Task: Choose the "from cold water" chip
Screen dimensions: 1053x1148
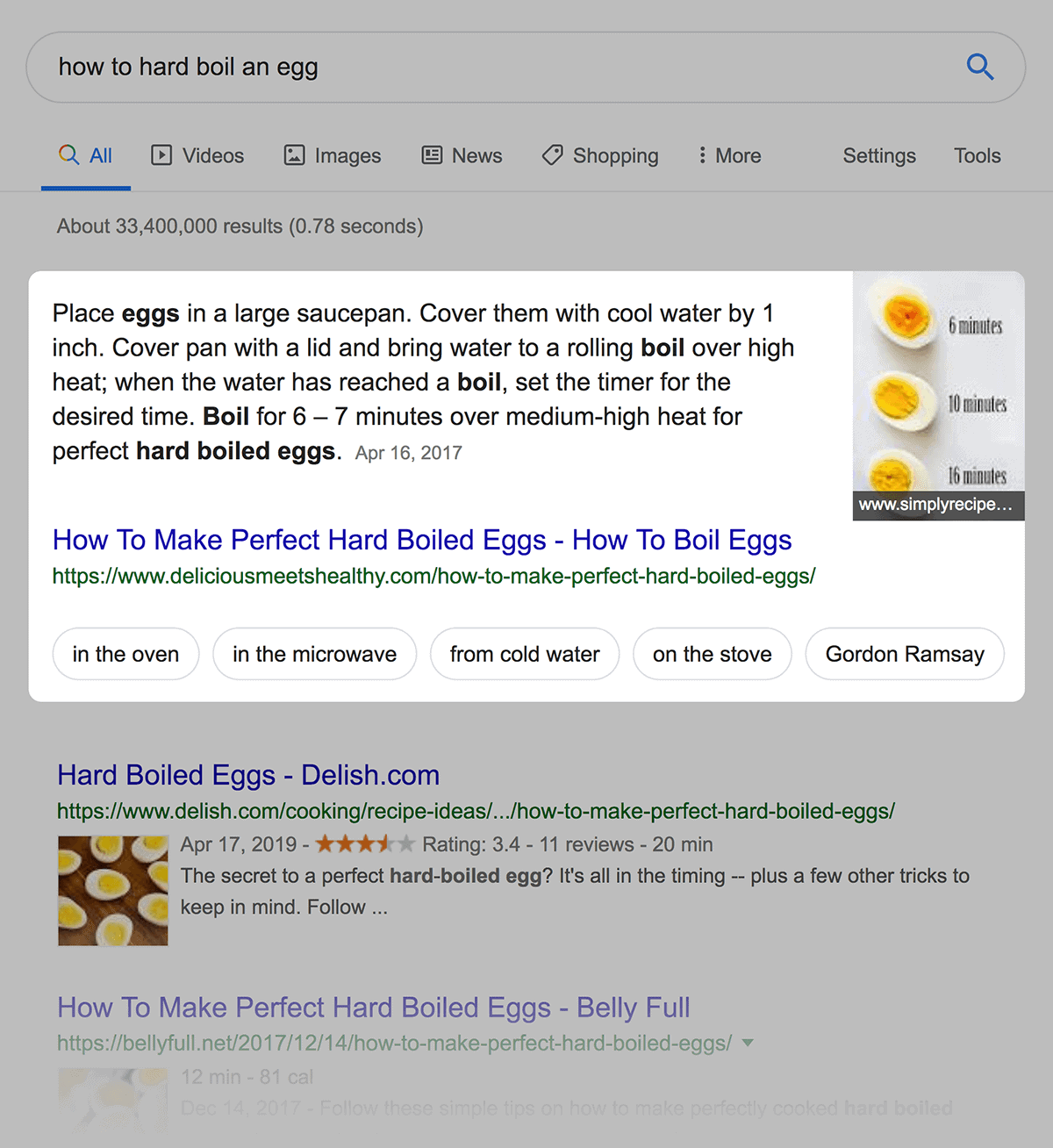Action: pyautogui.click(x=525, y=654)
